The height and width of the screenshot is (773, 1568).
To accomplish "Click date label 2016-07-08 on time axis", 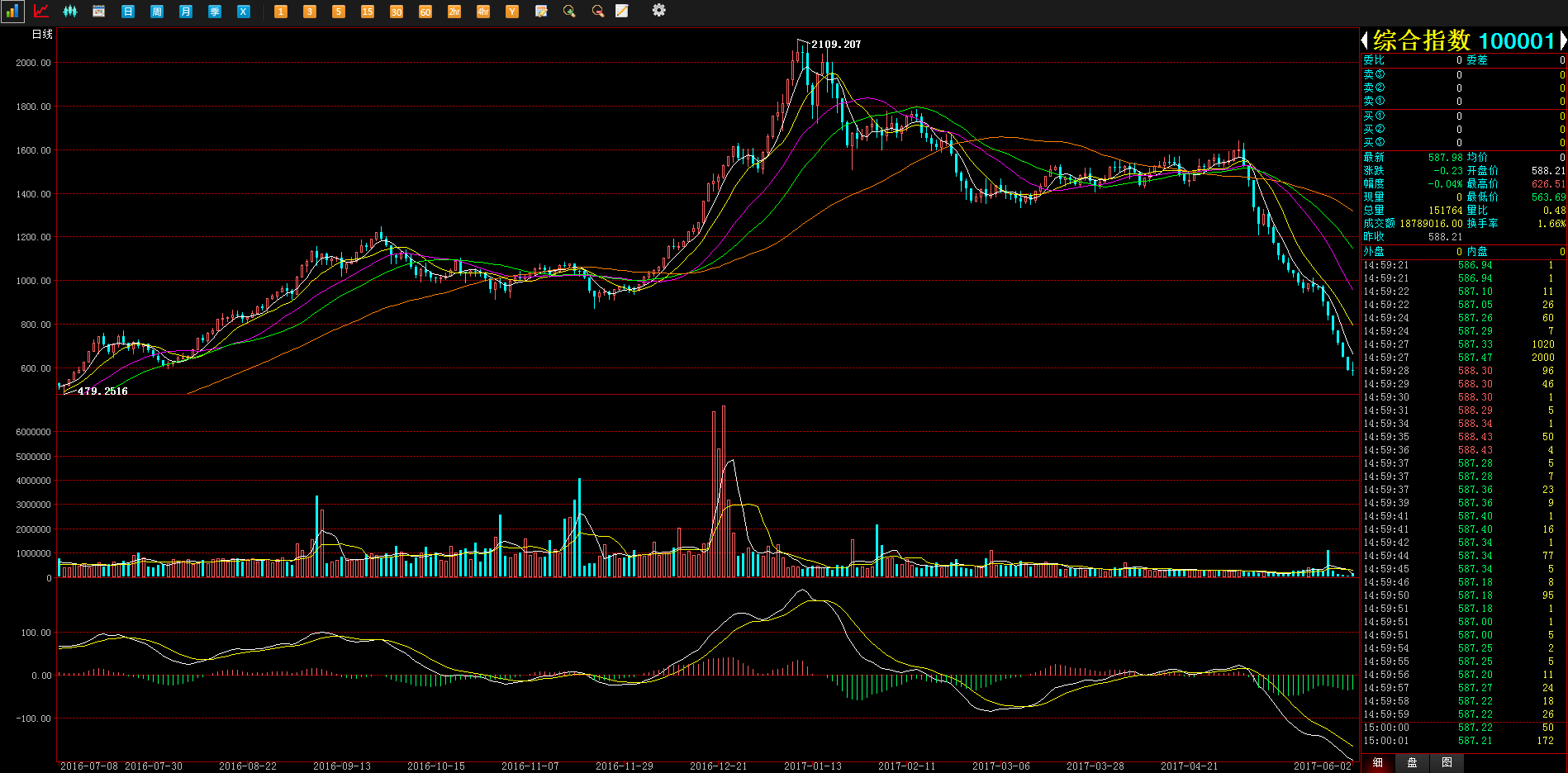I will 88,766.
